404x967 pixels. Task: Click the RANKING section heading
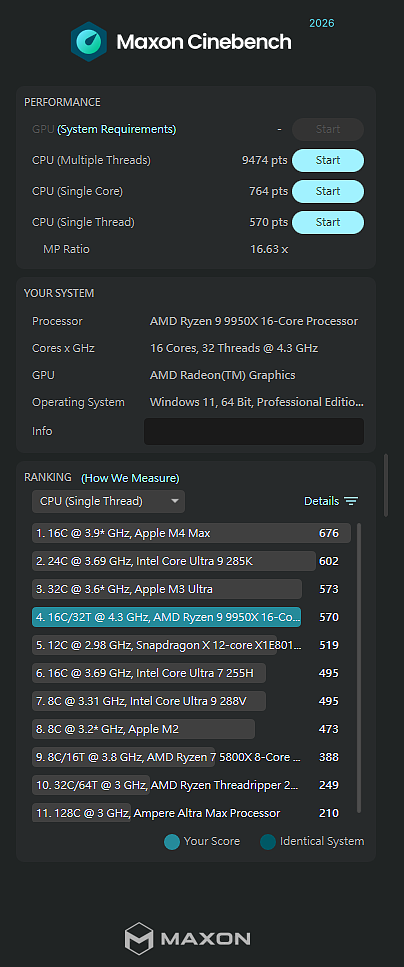tap(47, 477)
